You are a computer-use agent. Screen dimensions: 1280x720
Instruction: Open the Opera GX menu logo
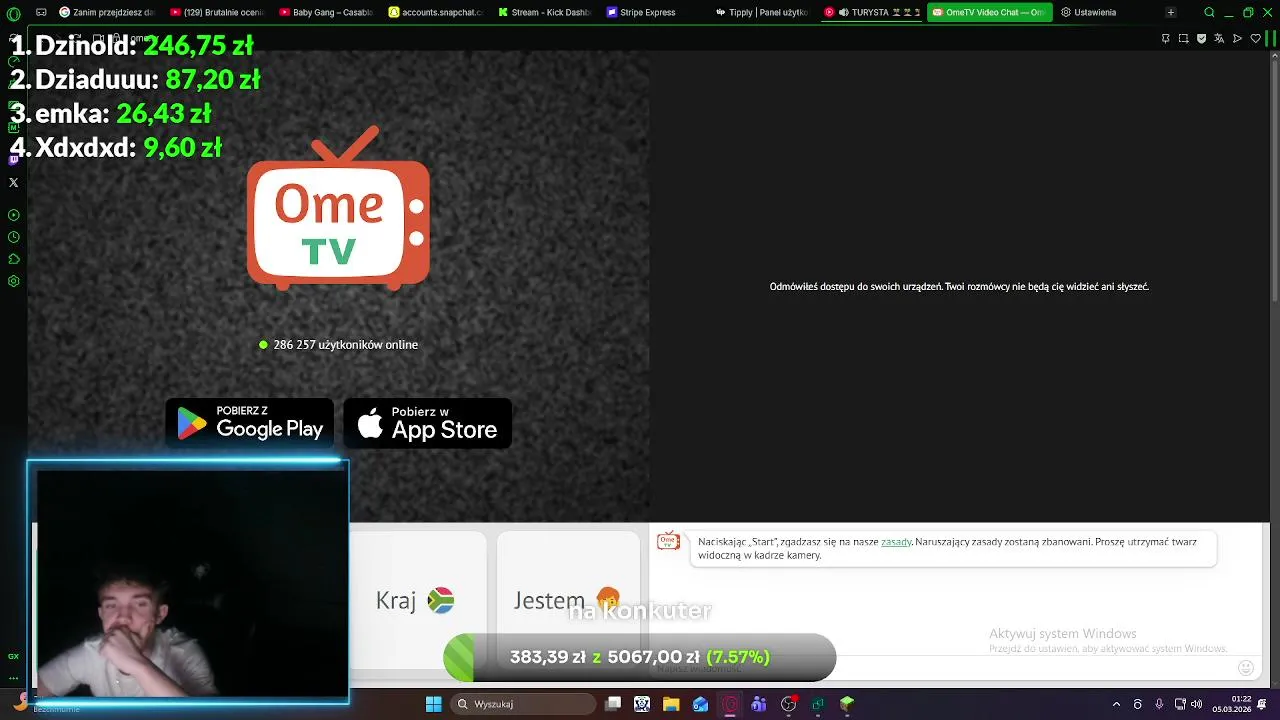coord(13,13)
